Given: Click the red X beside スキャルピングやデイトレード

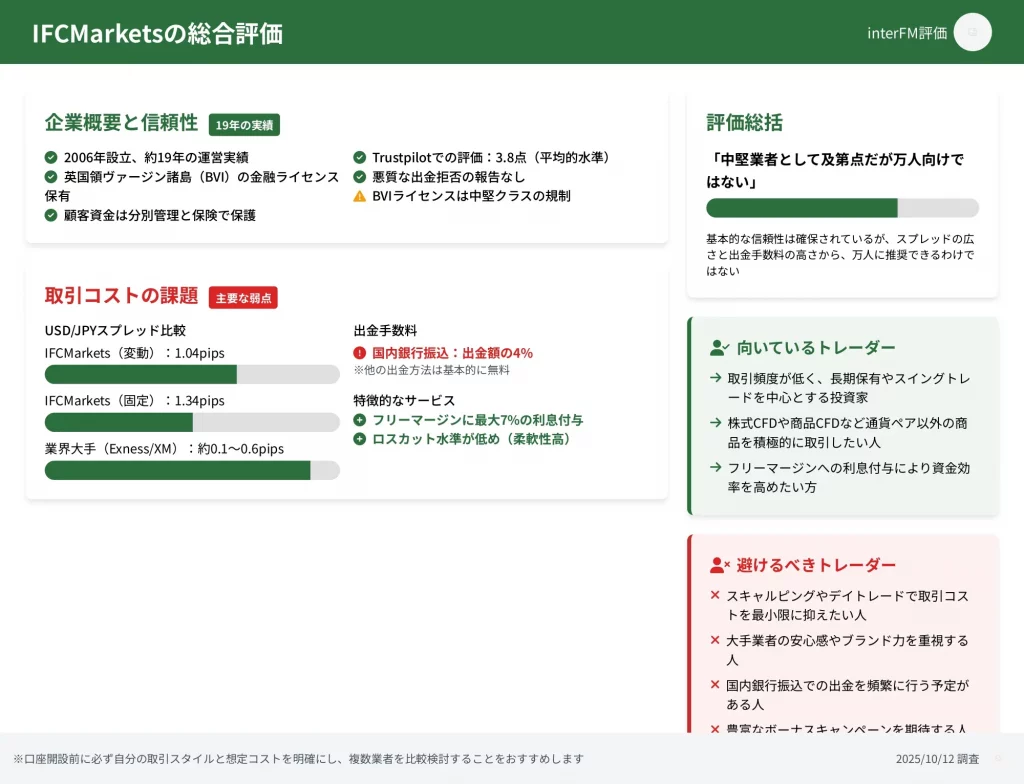Looking at the screenshot, I should (x=715, y=596).
